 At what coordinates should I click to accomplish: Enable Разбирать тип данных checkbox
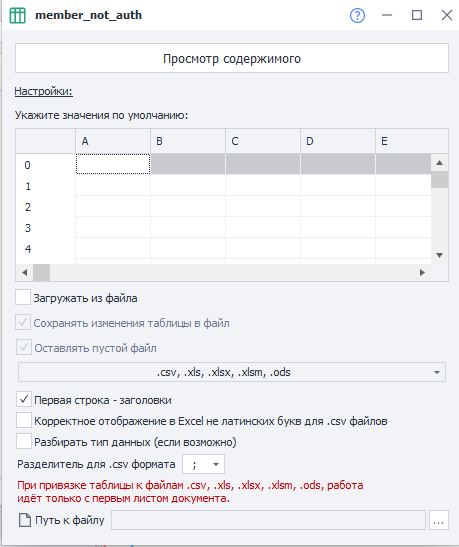pyautogui.click(x=24, y=441)
